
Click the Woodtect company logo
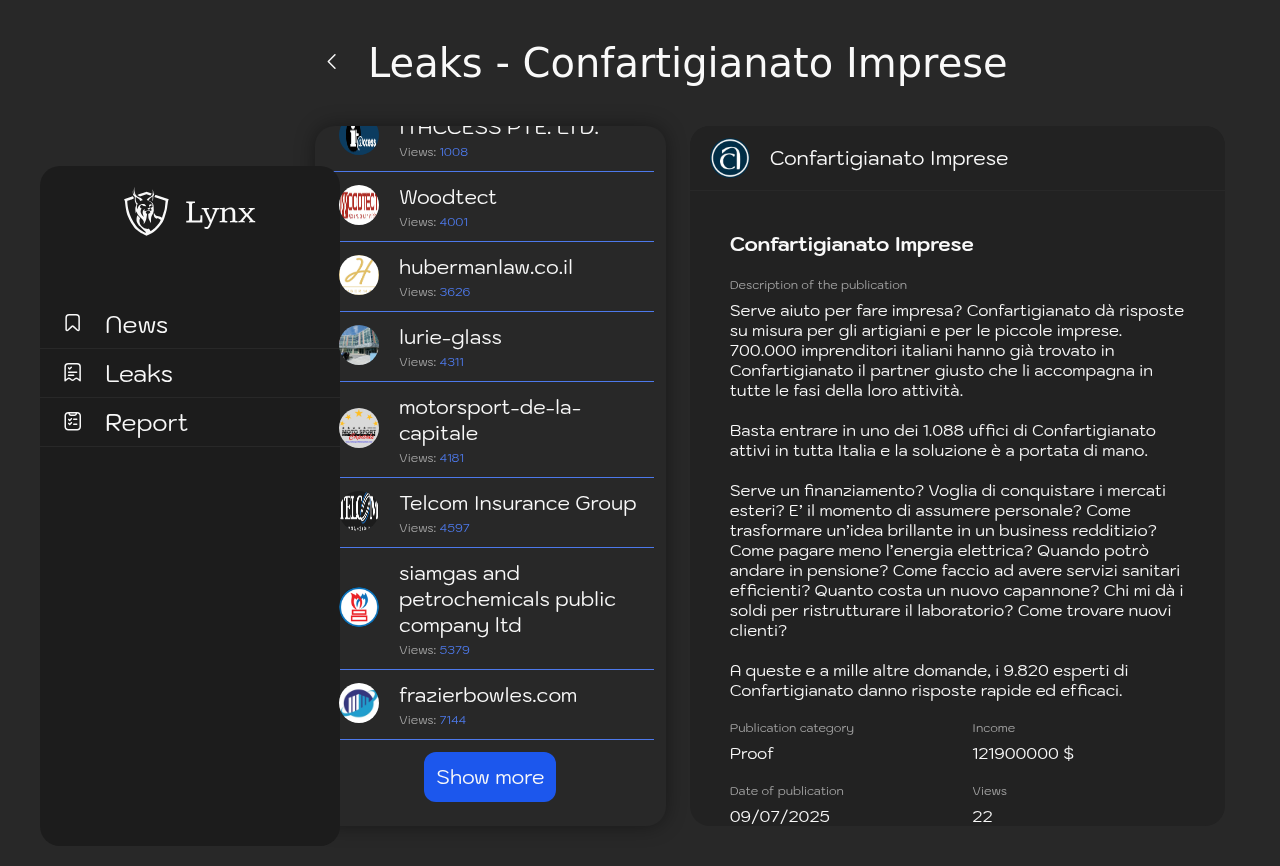point(359,205)
